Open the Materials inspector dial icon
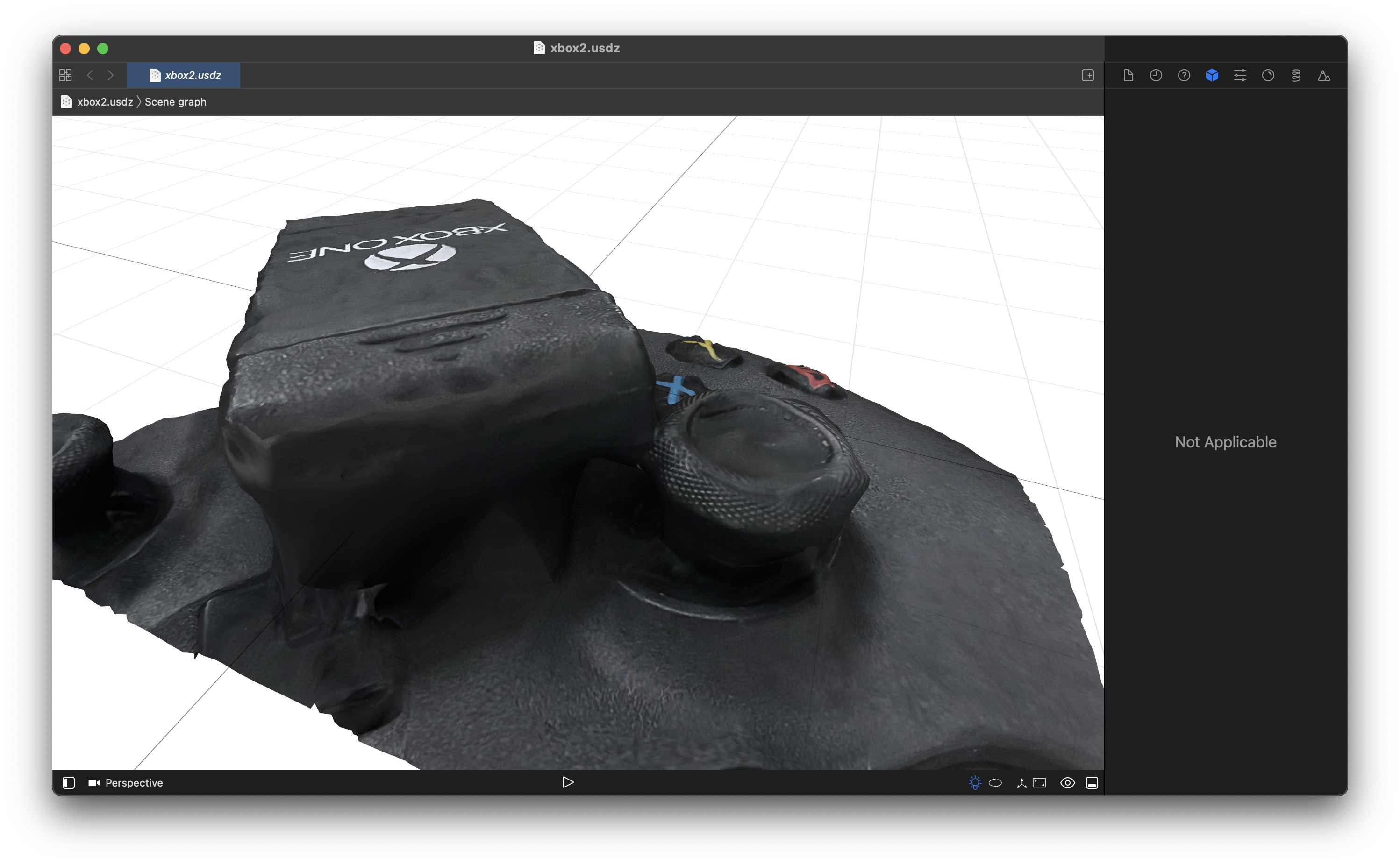1400x865 pixels. pos(1268,76)
